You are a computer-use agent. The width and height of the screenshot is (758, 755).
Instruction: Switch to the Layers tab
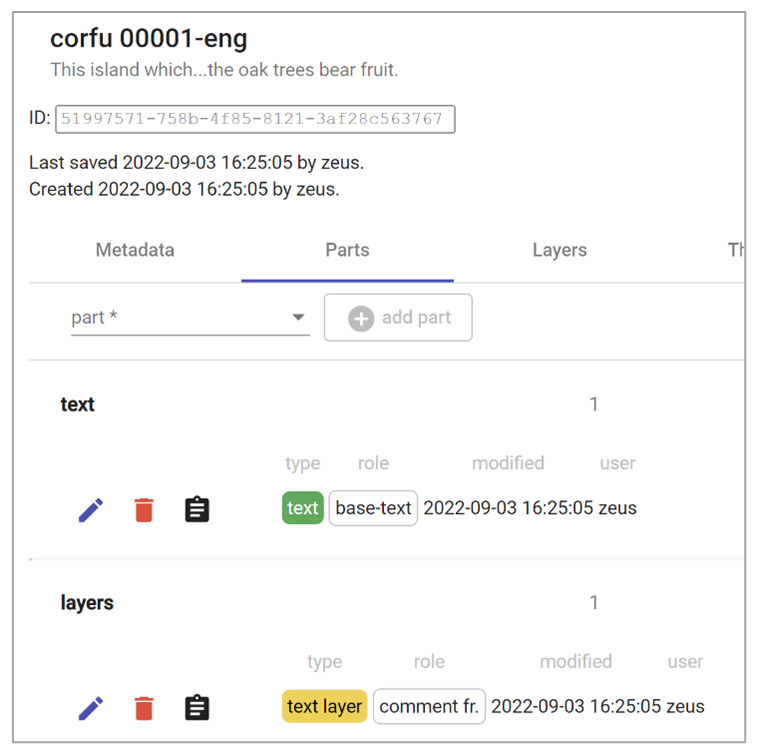pyautogui.click(x=560, y=250)
